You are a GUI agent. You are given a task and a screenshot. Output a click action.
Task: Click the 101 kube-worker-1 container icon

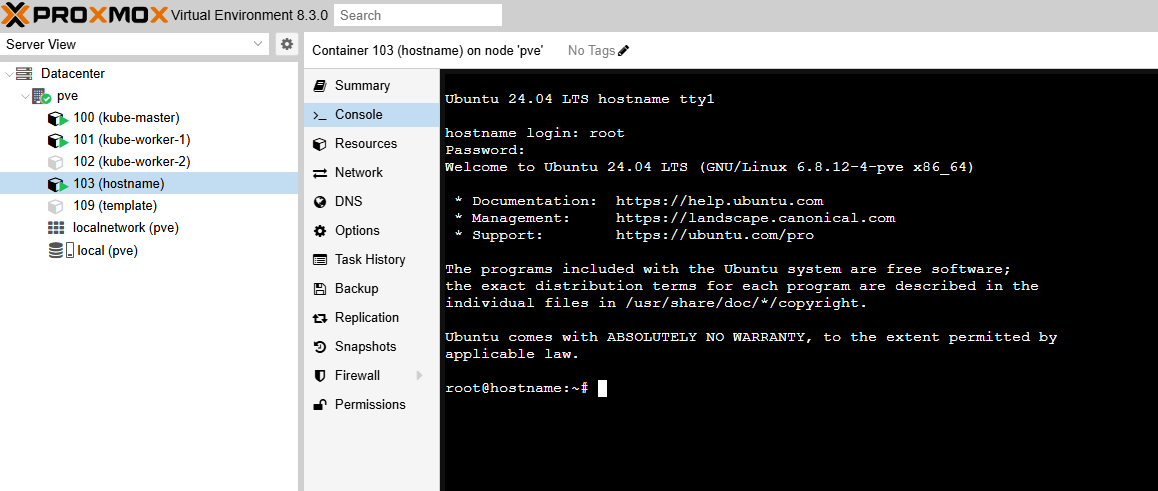[x=58, y=140]
